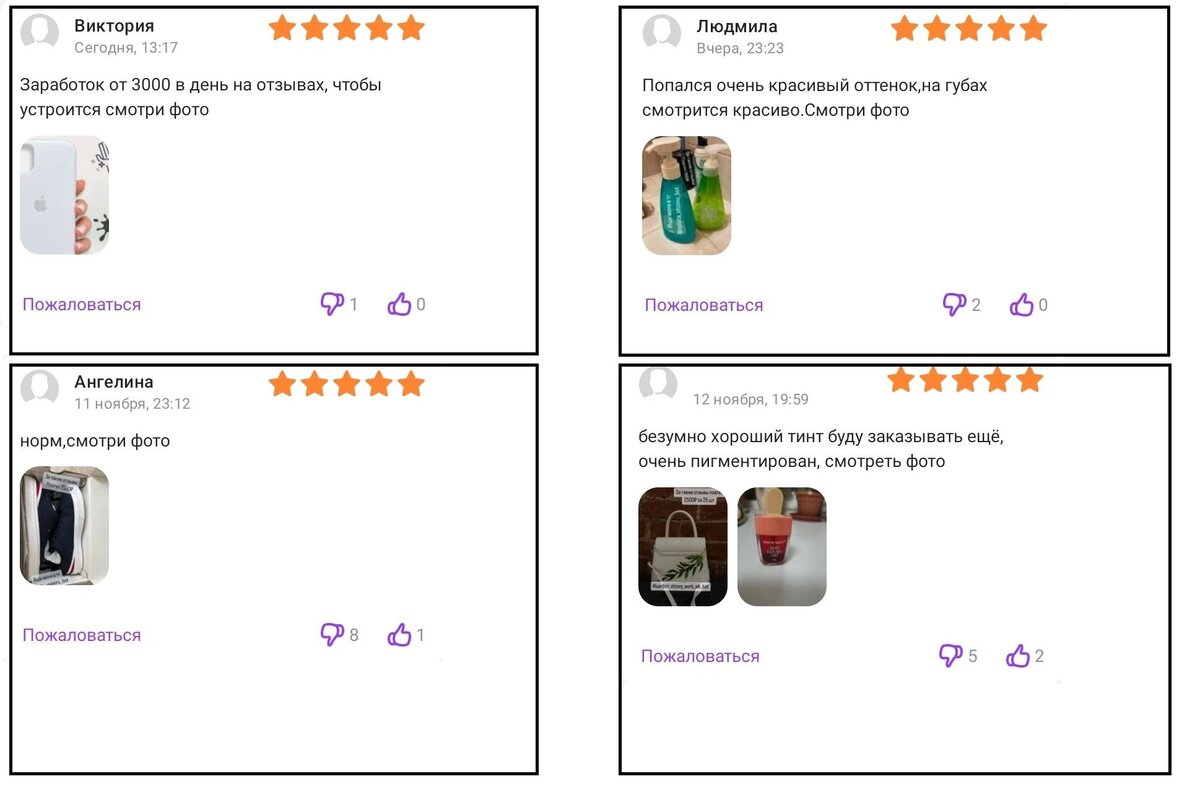Dislike Ангелина's review with thumbs down
The image size is (1200, 810).
tap(332, 634)
